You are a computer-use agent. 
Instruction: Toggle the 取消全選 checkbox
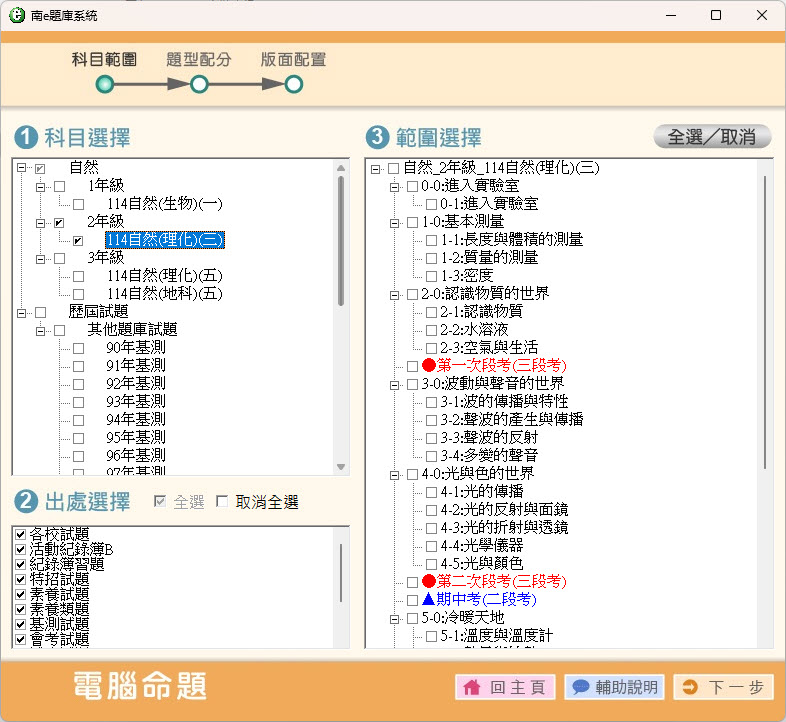click(x=221, y=502)
